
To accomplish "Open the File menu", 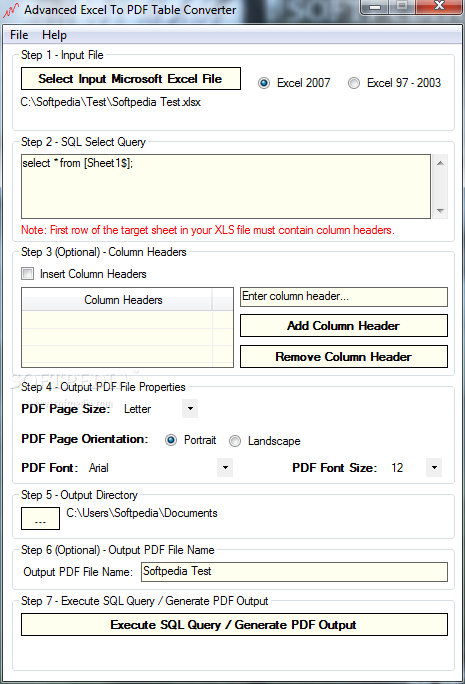I will pyautogui.click(x=19, y=35).
